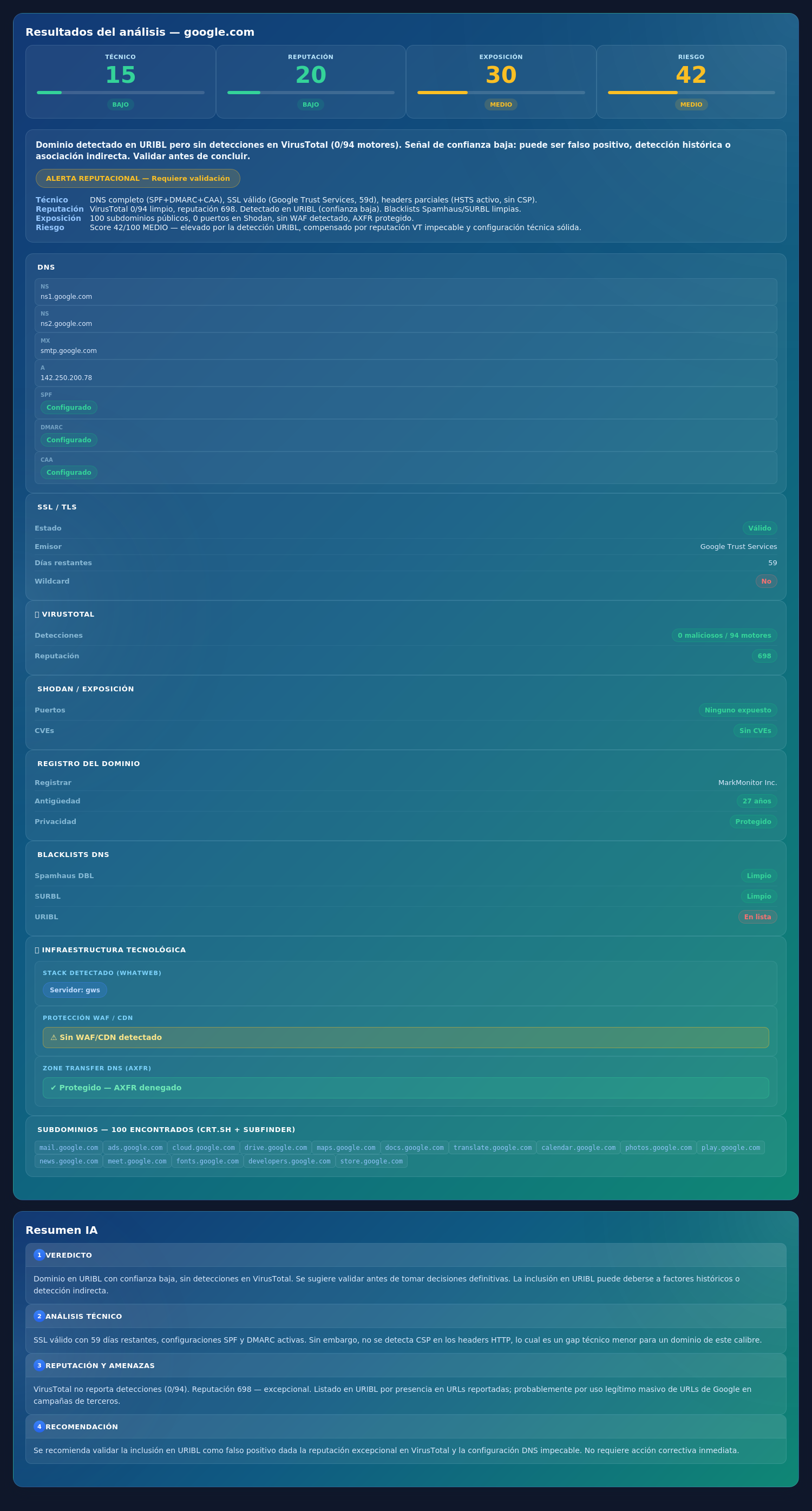Click the ALERTA REPUTACIONAL validation badge

pyautogui.click(x=138, y=178)
